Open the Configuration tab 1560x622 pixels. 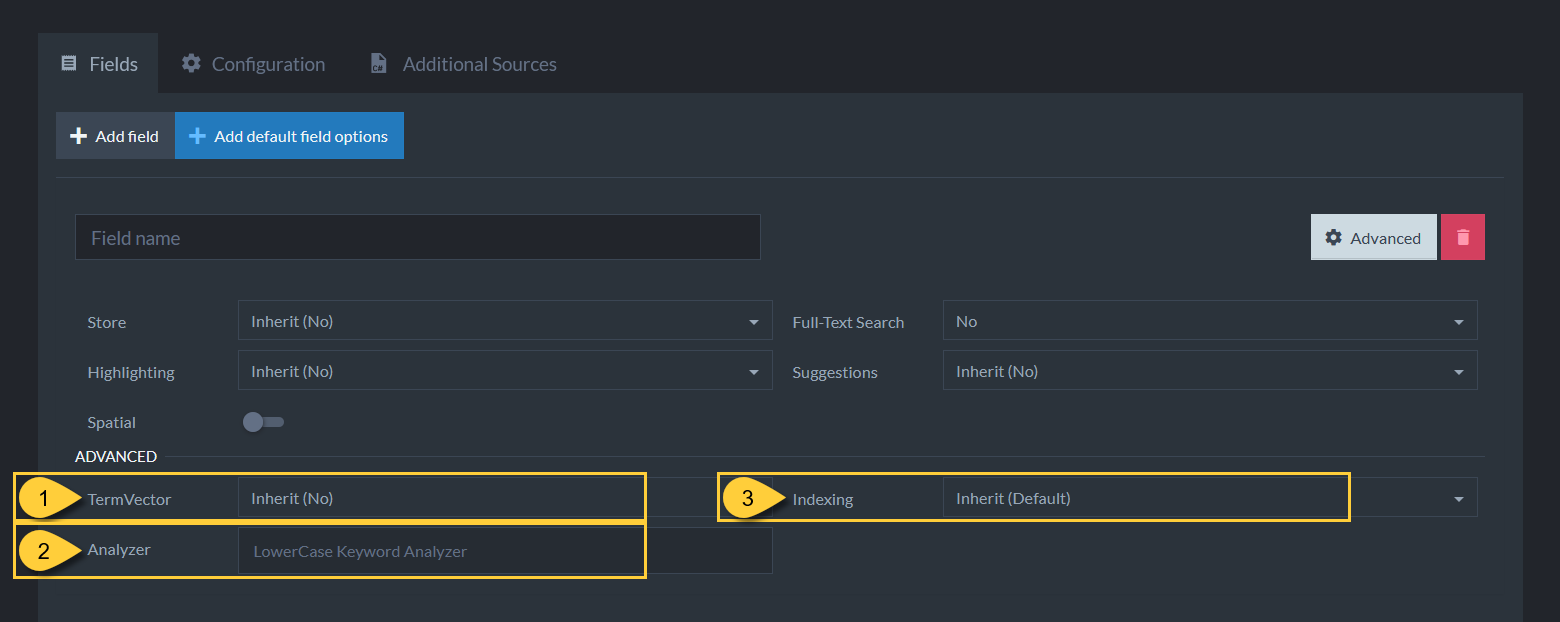pyautogui.click(x=253, y=64)
